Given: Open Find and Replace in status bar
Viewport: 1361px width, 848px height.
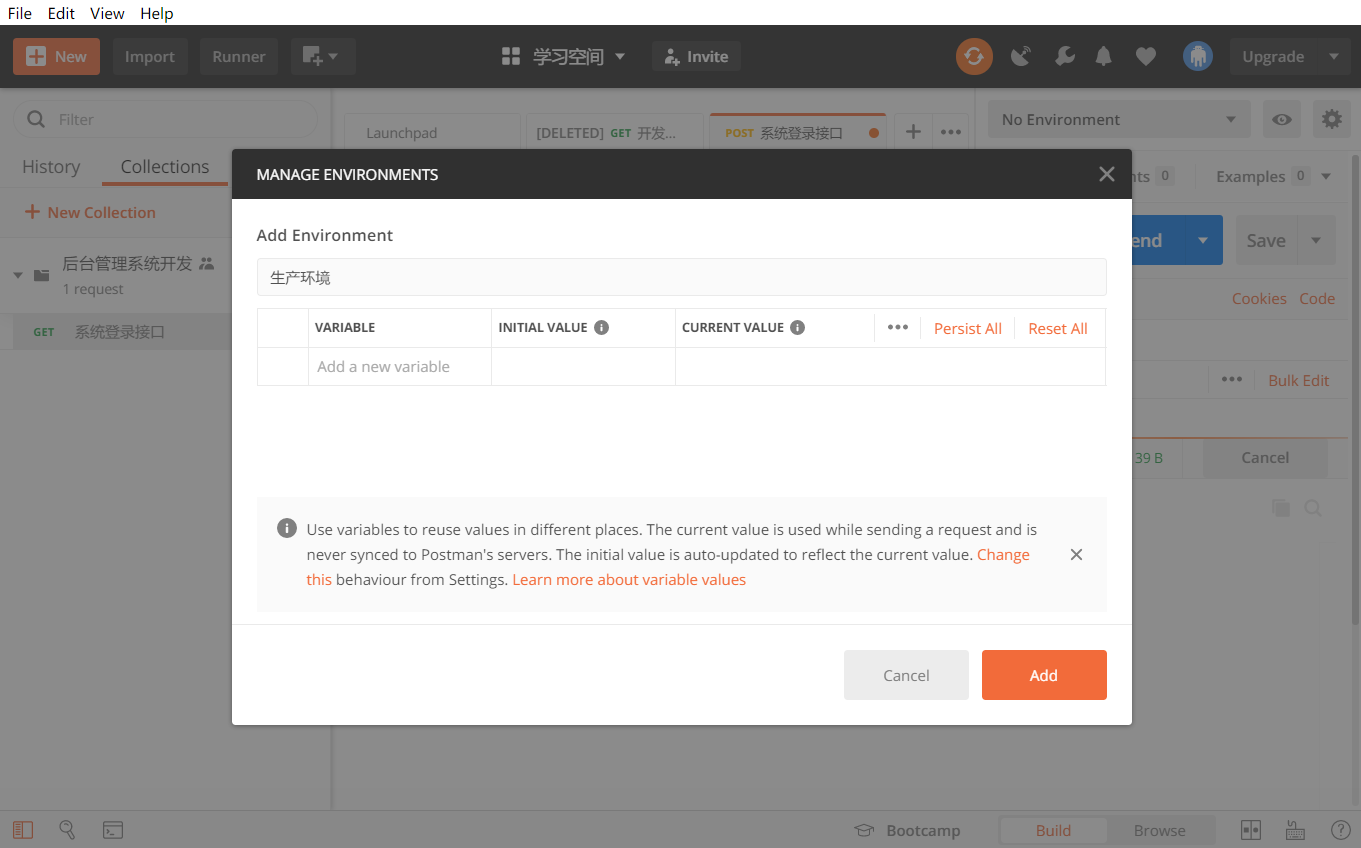Looking at the screenshot, I should (67, 830).
